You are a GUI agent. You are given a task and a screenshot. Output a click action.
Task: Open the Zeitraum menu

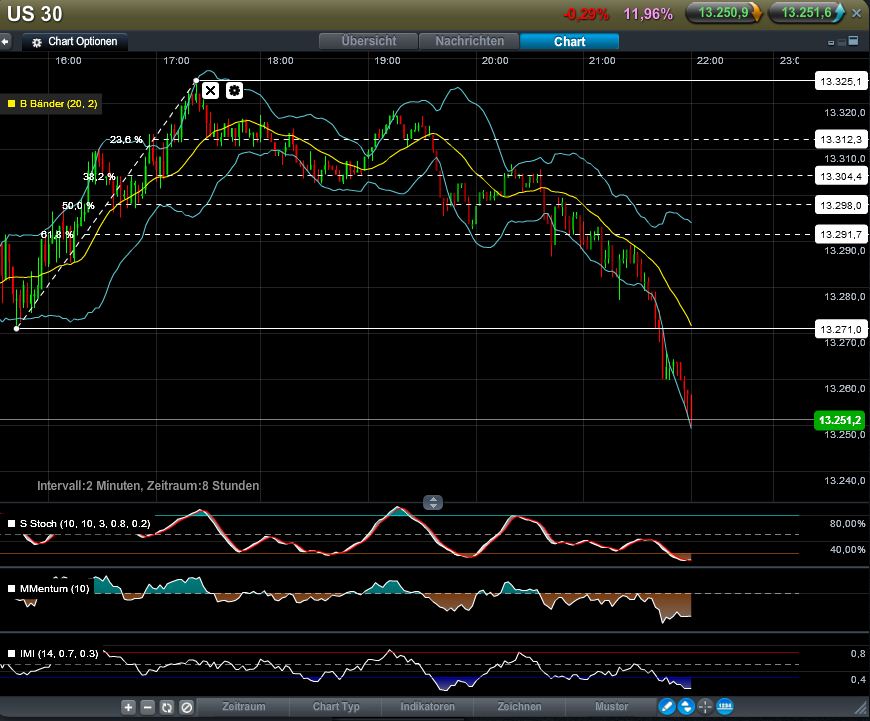click(244, 707)
